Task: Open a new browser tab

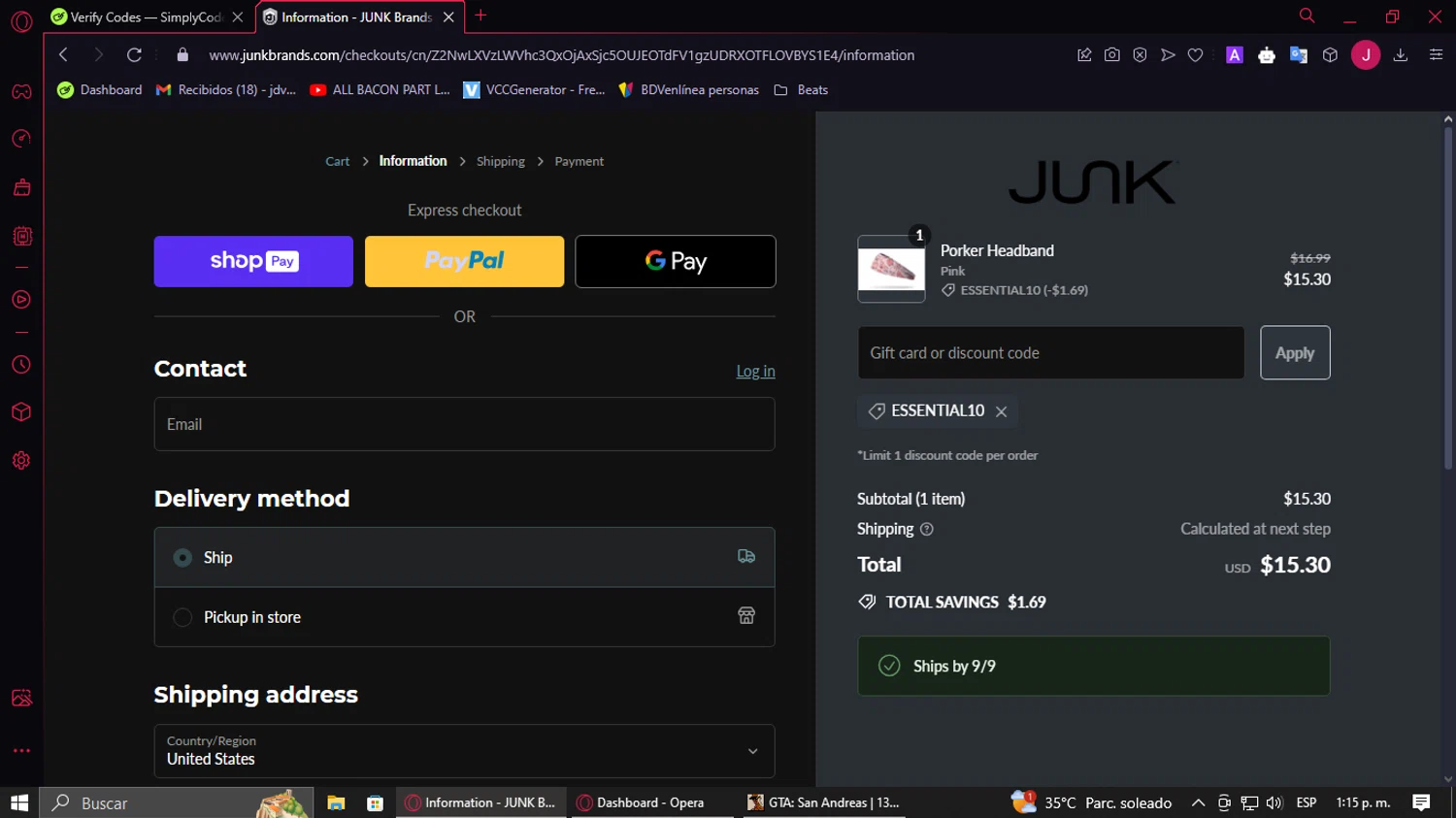Action: tap(480, 16)
